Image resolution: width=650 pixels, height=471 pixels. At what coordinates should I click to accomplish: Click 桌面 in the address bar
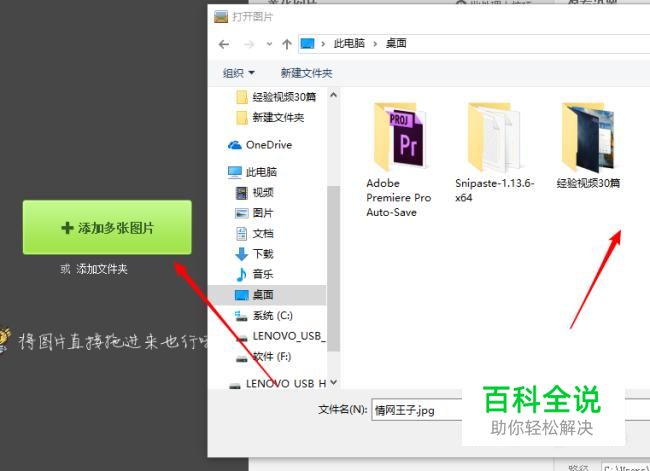pos(396,43)
